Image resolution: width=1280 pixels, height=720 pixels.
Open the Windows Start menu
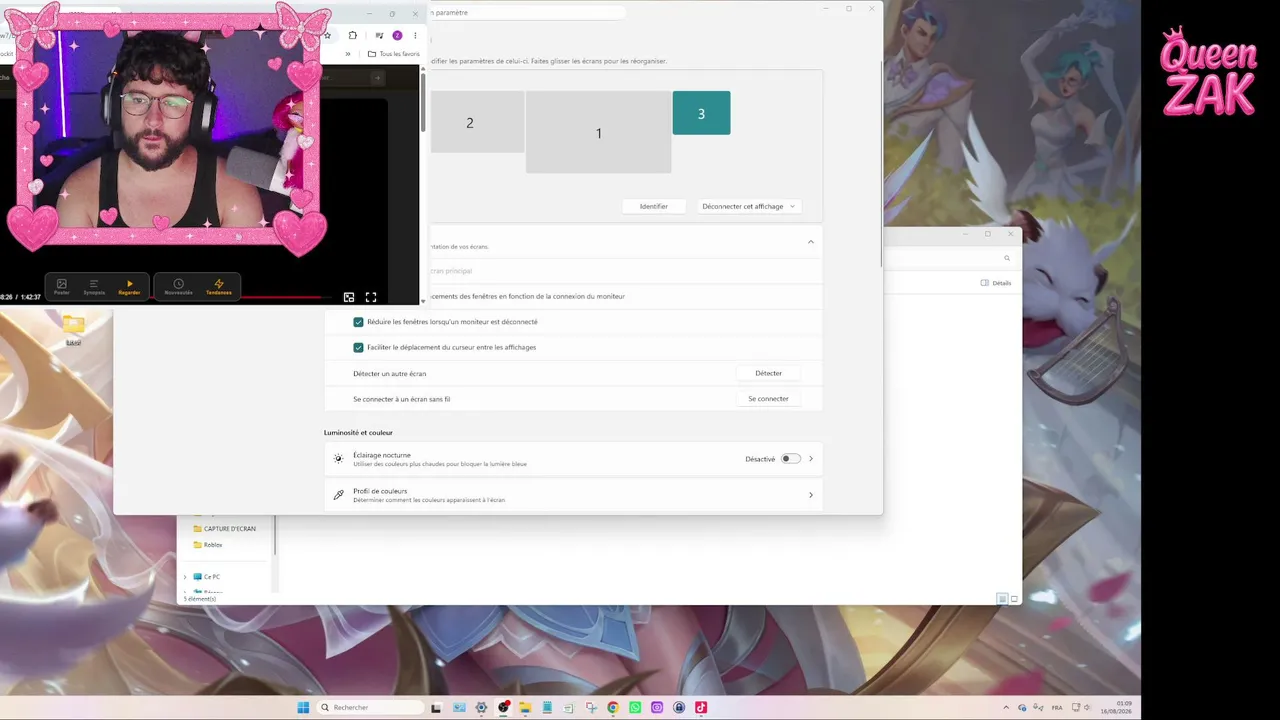(x=303, y=708)
